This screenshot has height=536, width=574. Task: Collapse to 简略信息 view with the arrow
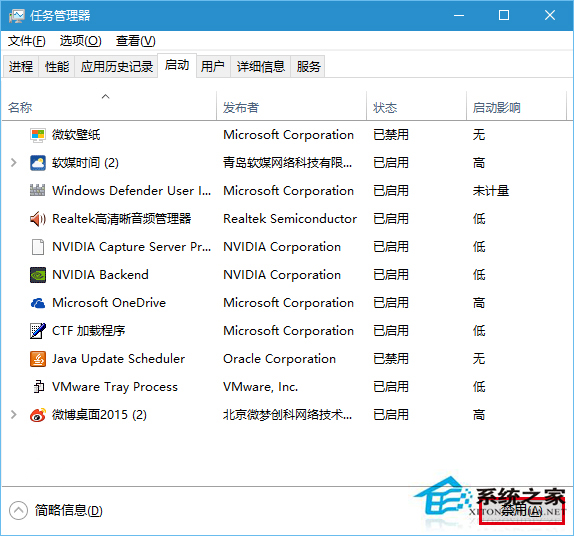coord(18,510)
